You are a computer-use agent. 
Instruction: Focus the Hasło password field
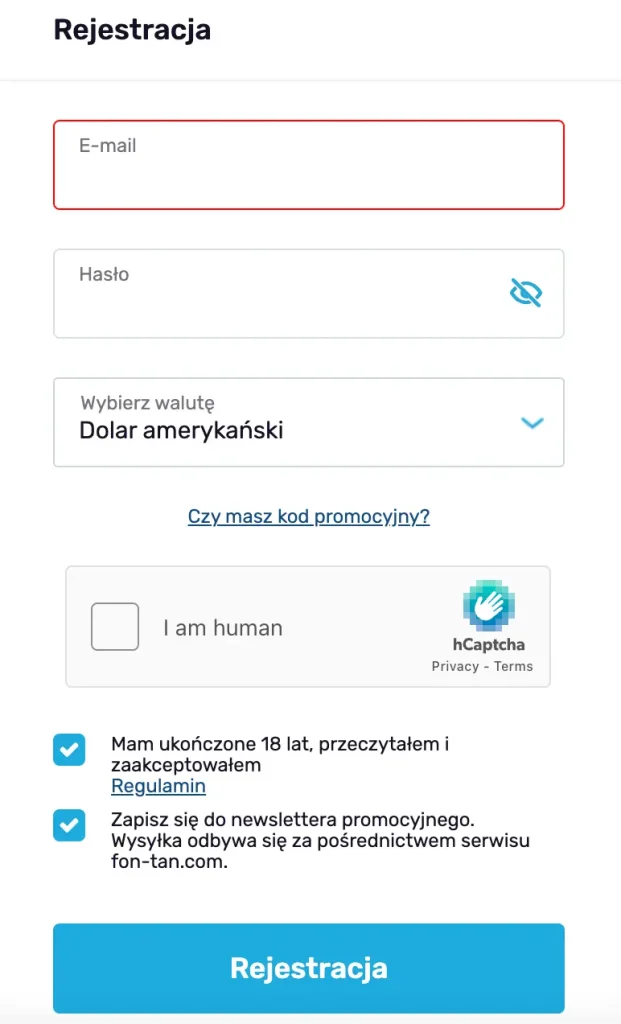[x=309, y=293]
